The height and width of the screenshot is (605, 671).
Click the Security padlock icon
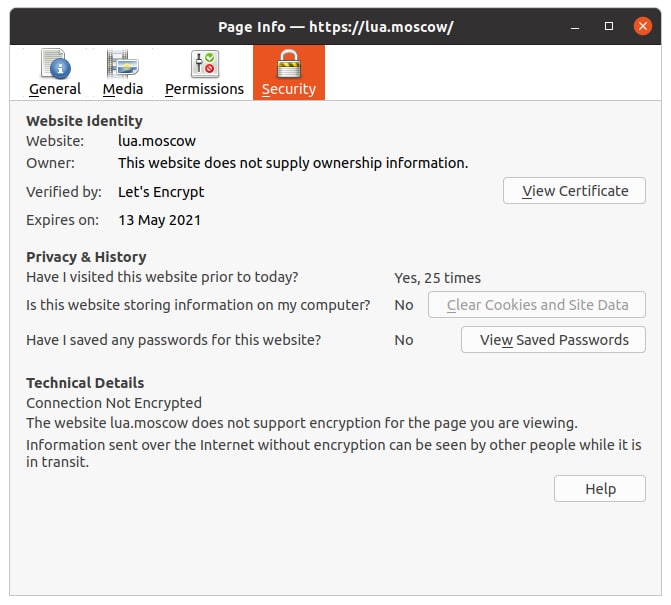[289, 63]
